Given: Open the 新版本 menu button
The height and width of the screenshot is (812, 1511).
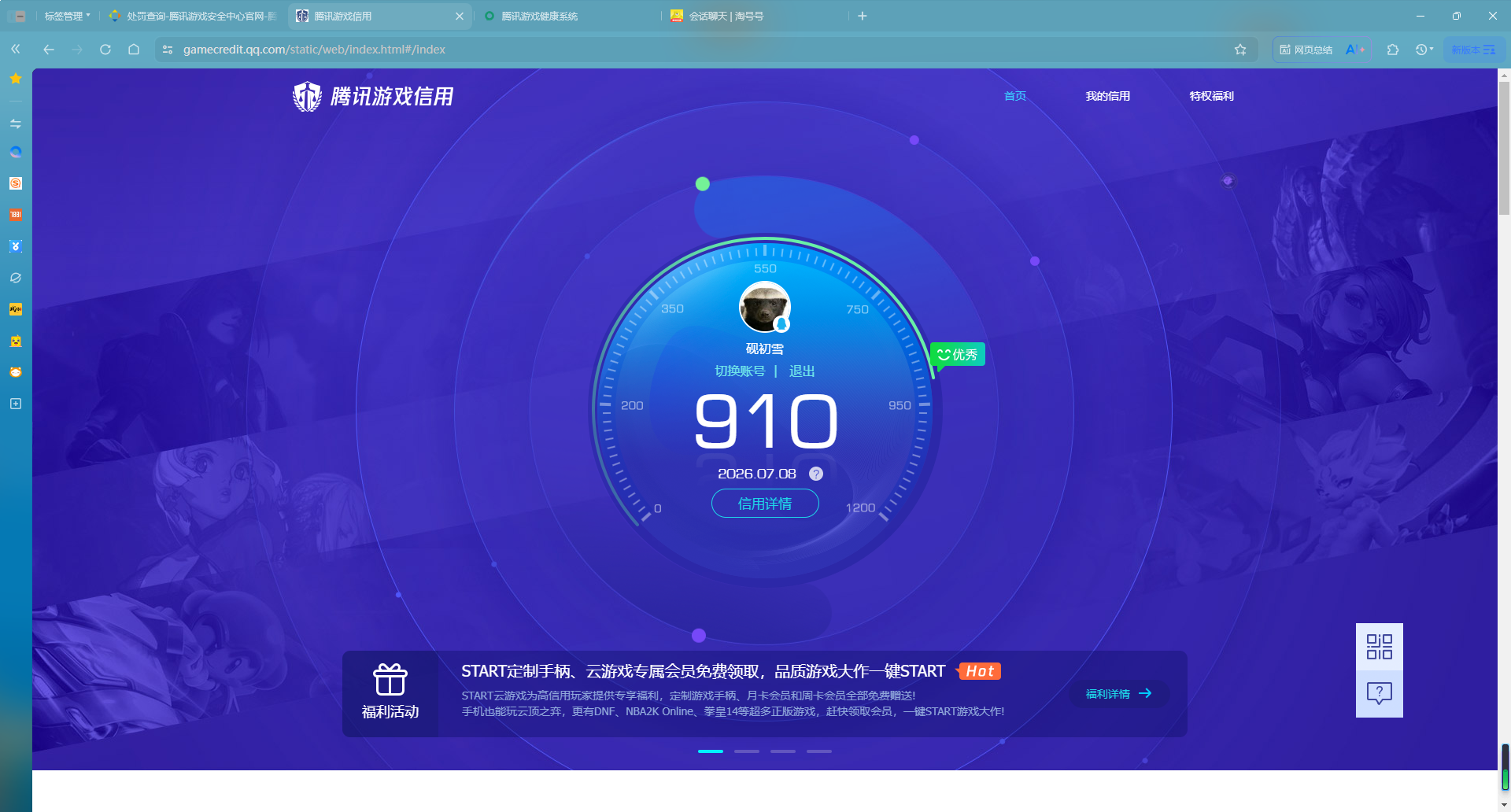Looking at the screenshot, I should pos(1474,50).
